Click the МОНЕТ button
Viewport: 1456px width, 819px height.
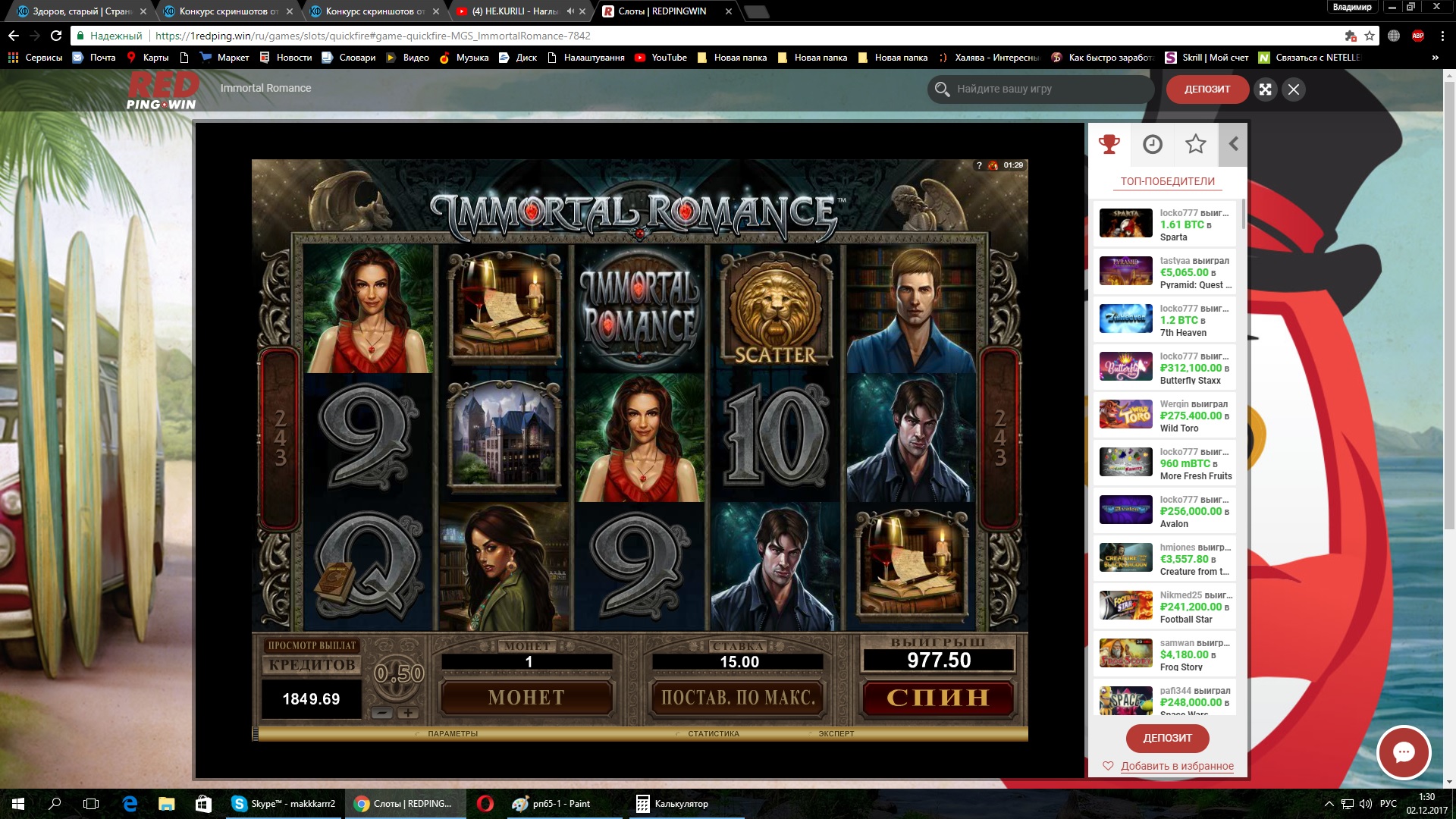[x=526, y=698]
